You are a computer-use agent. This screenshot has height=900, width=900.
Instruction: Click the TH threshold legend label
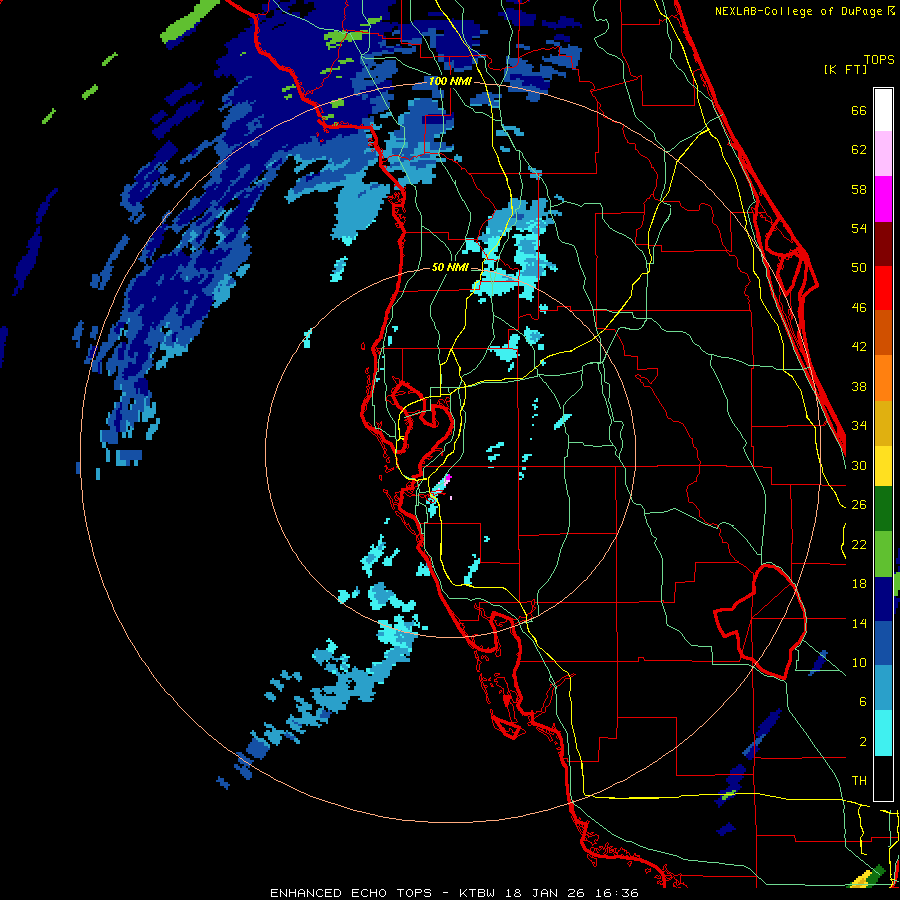(x=859, y=781)
